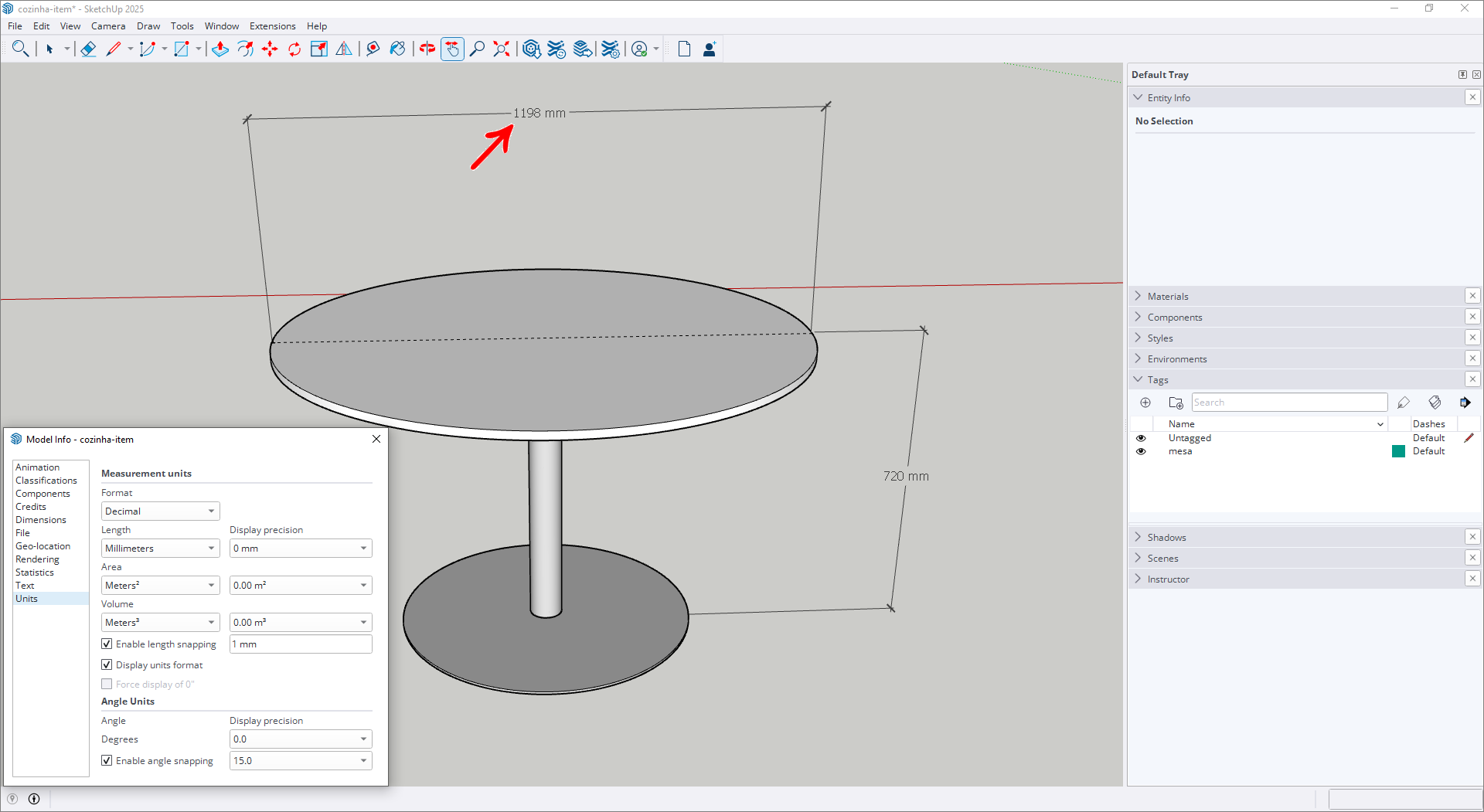
Task: Choose the Eraser tool
Action: coord(88,49)
